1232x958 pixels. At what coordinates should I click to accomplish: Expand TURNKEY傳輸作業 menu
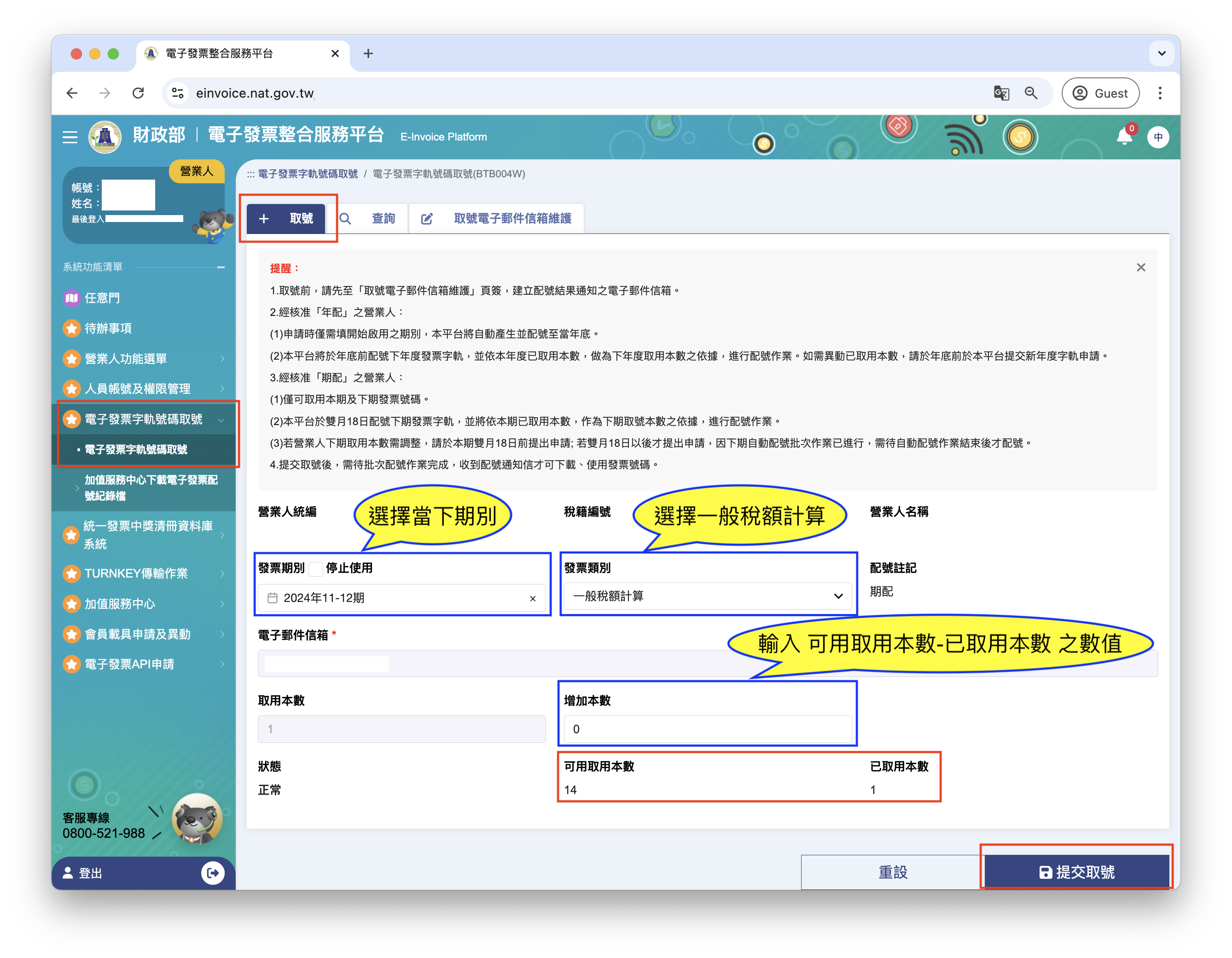(x=144, y=573)
